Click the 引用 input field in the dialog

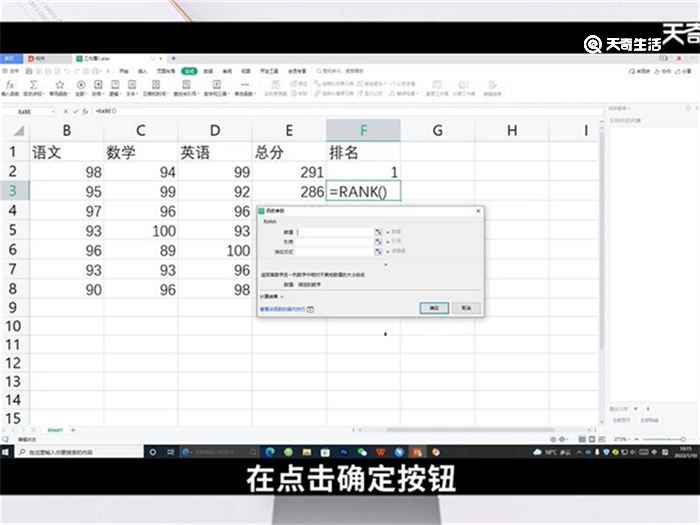click(x=335, y=242)
